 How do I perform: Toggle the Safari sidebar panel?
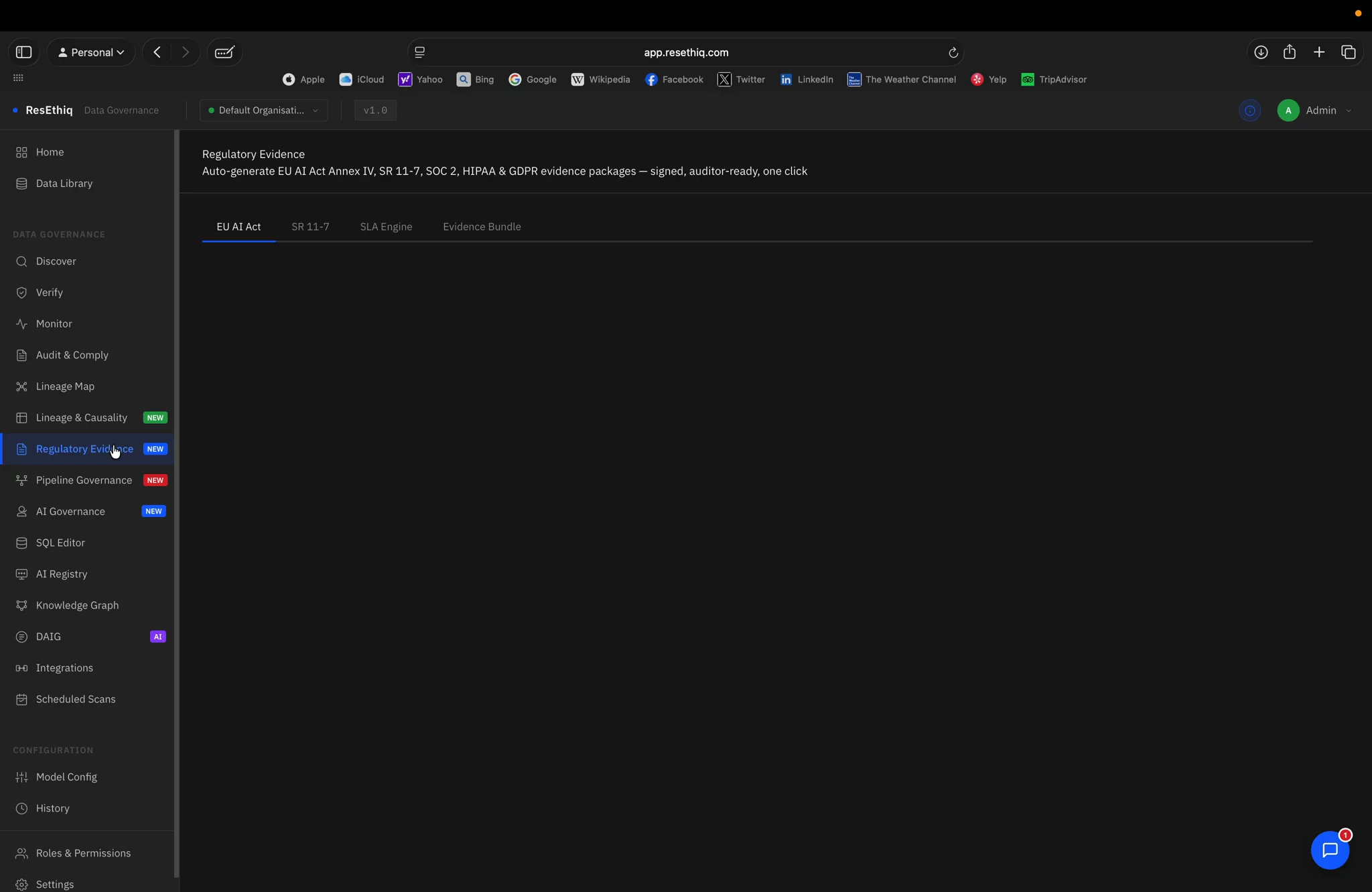pos(23,52)
